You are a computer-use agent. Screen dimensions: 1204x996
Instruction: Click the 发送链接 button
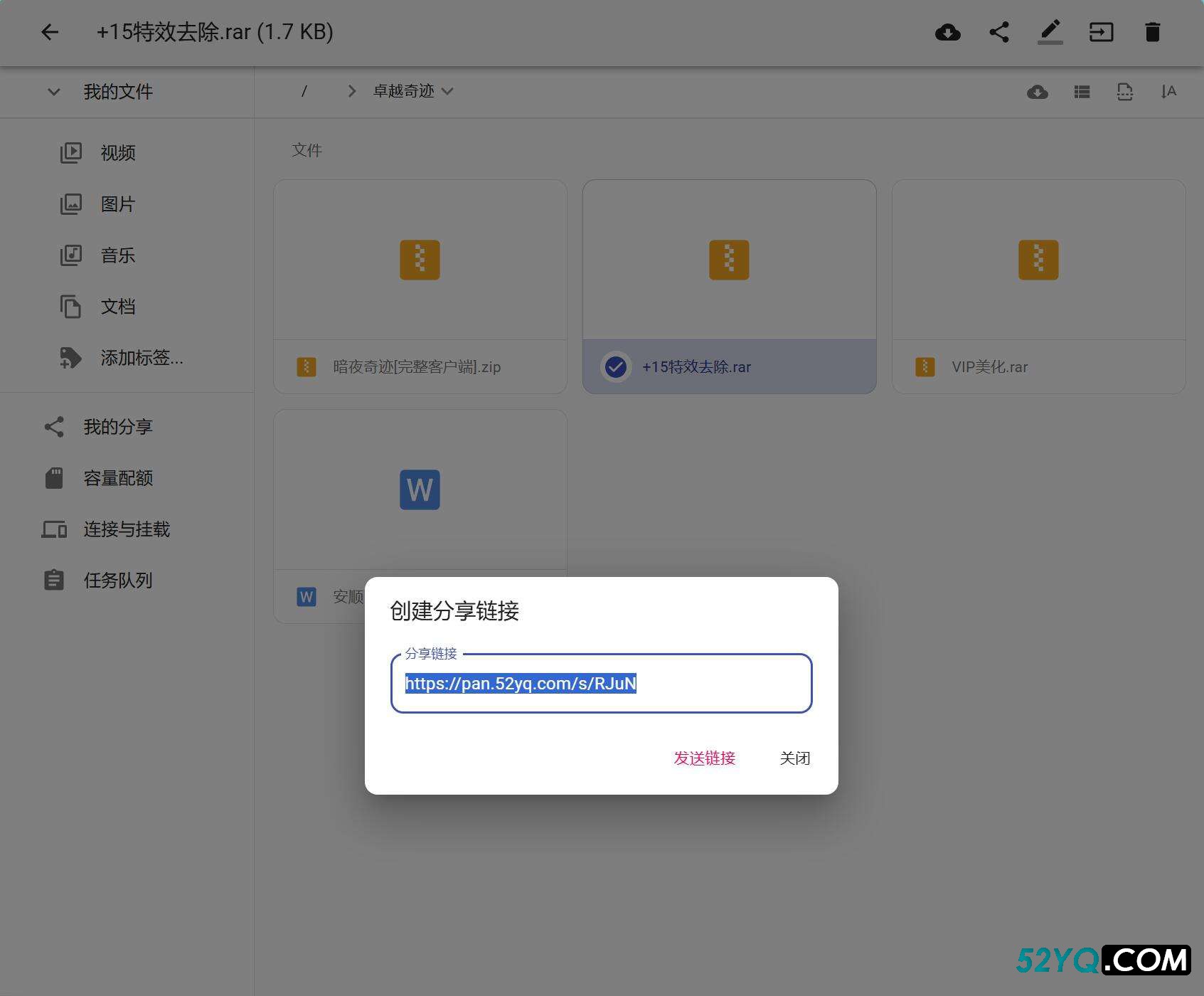click(704, 758)
